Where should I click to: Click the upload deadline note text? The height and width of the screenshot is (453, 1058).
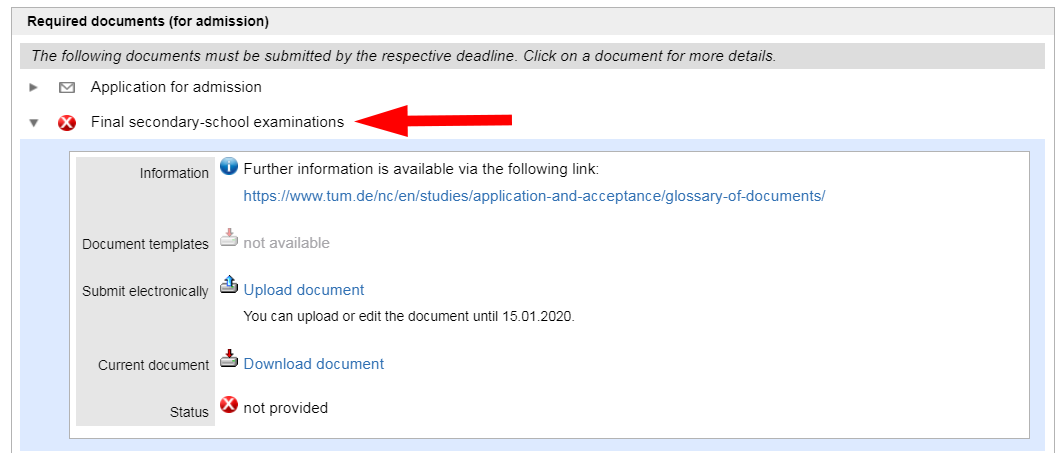[x=409, y=316]
